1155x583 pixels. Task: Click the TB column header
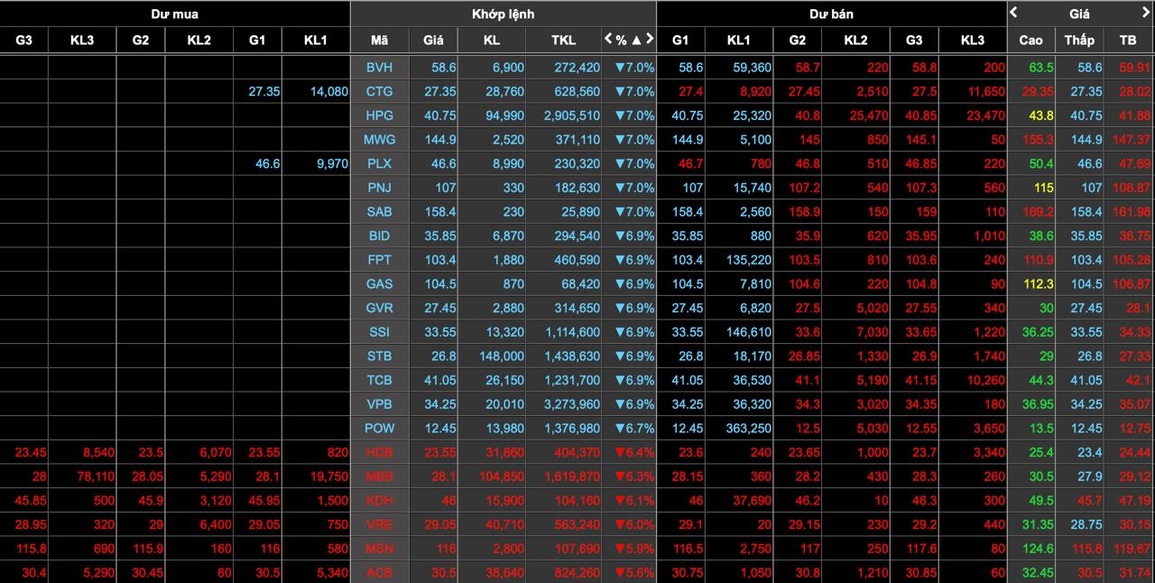click(1128, 40)
